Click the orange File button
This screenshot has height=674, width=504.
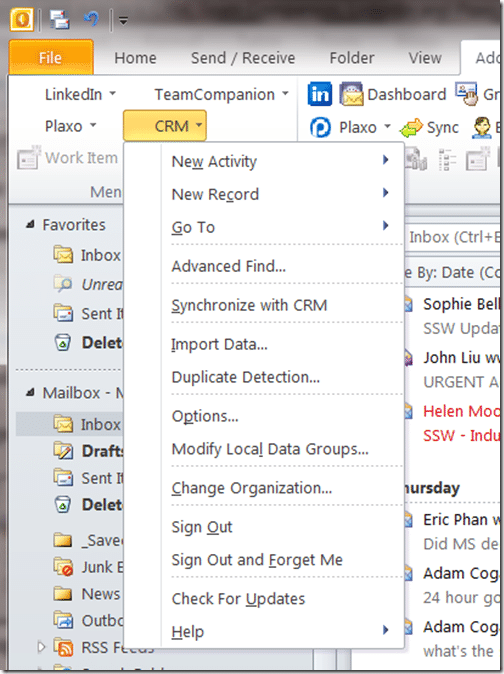point(51,57)
